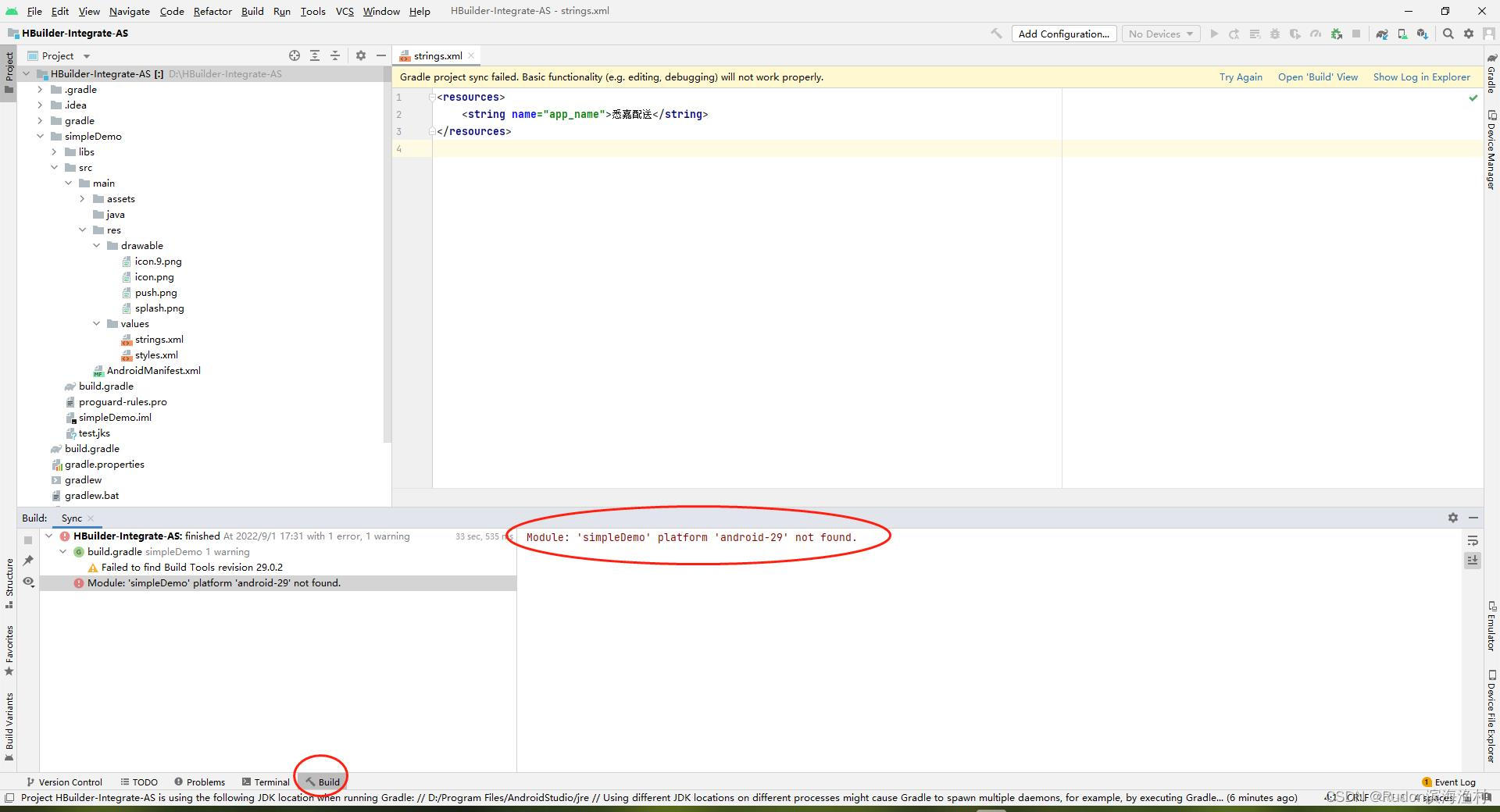1500x812 pixels.
Task: Open the Project view switcher dropdown
Action: point(86,55)
